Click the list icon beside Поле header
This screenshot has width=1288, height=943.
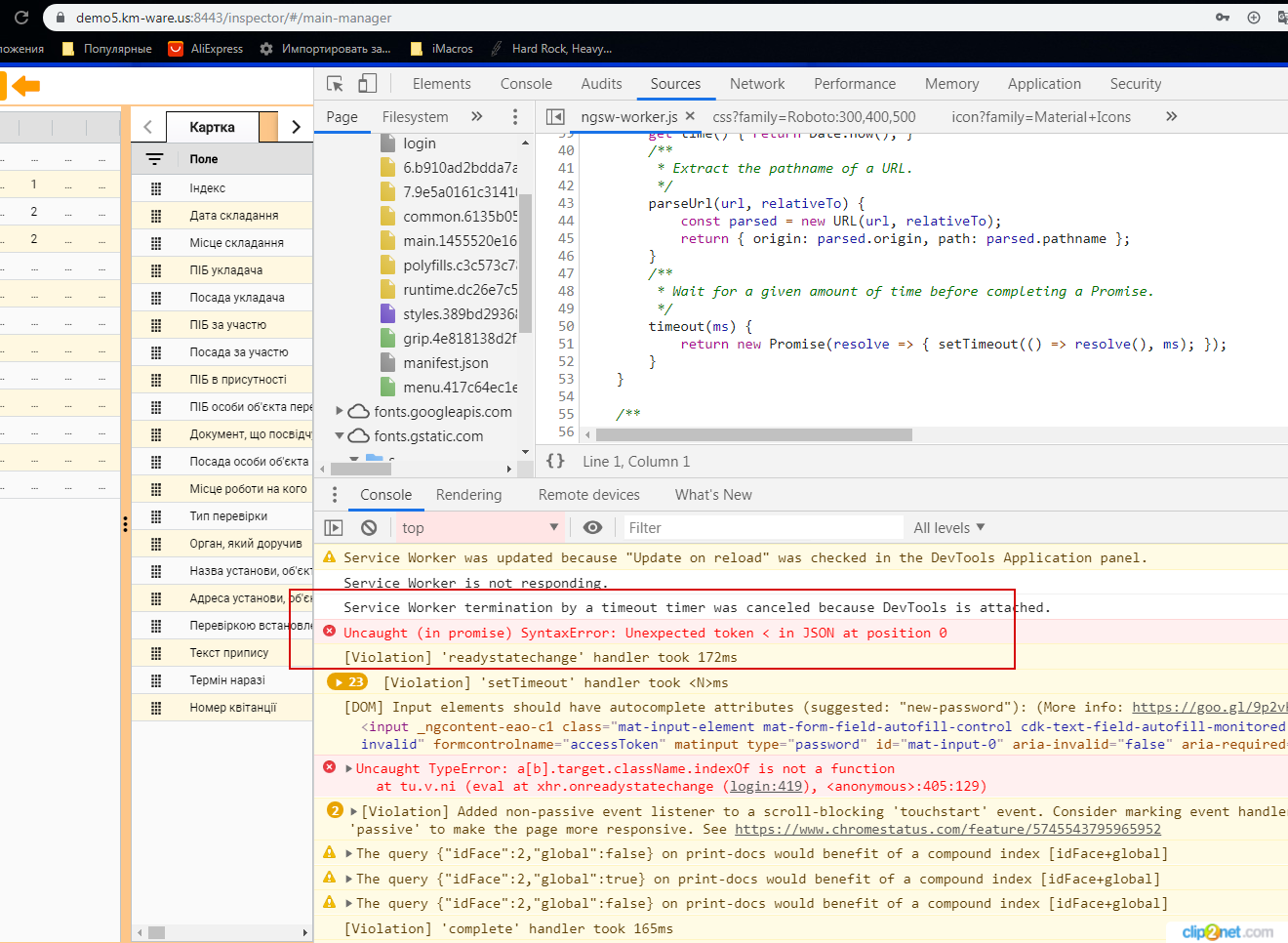pyautogui.click(x=154, y=159)
